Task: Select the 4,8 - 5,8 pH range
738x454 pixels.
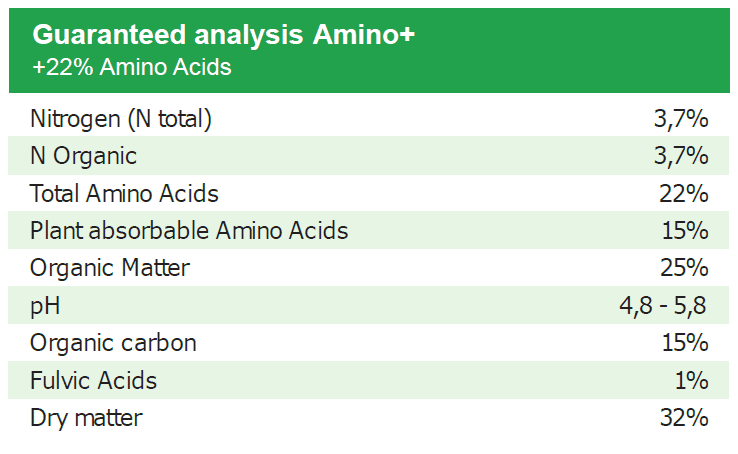Action: pyautogui.click(x=663, y=306)
